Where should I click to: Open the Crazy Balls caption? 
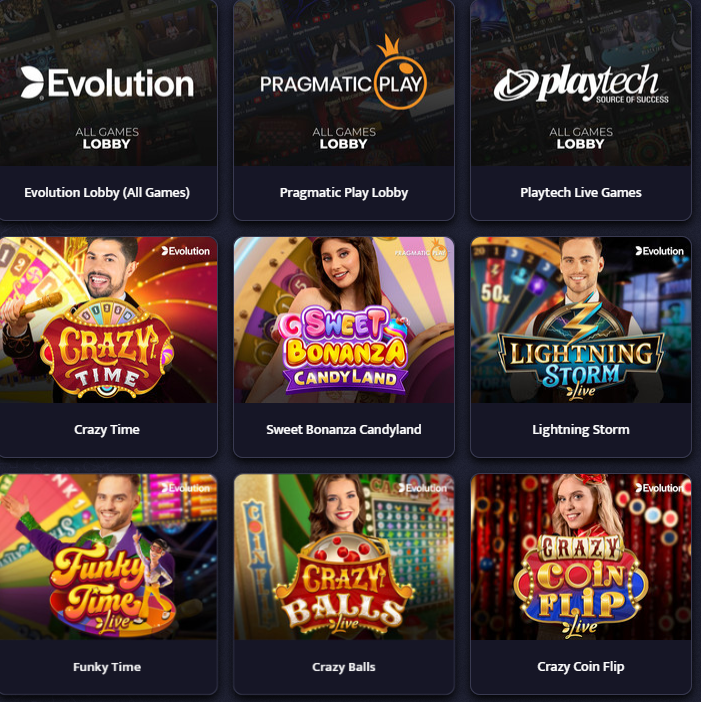tap(344, 667)
